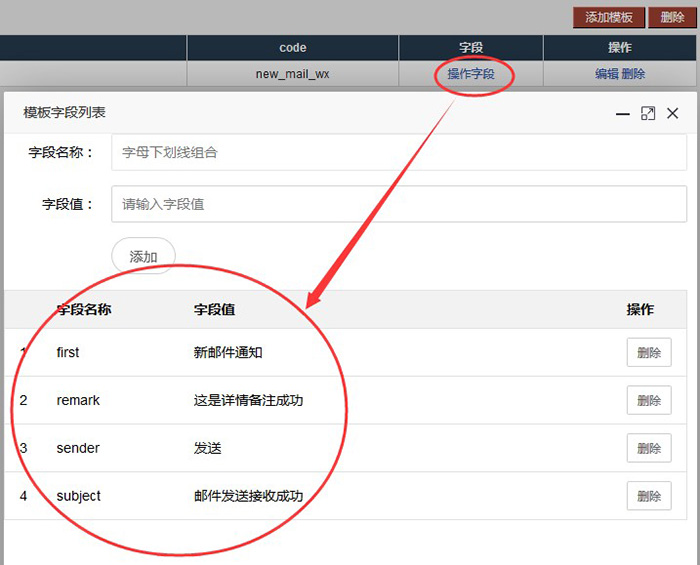Viewport: 700px width, 565px height.
Task: Select the sender field name cell
Action: tap(78, 448)
